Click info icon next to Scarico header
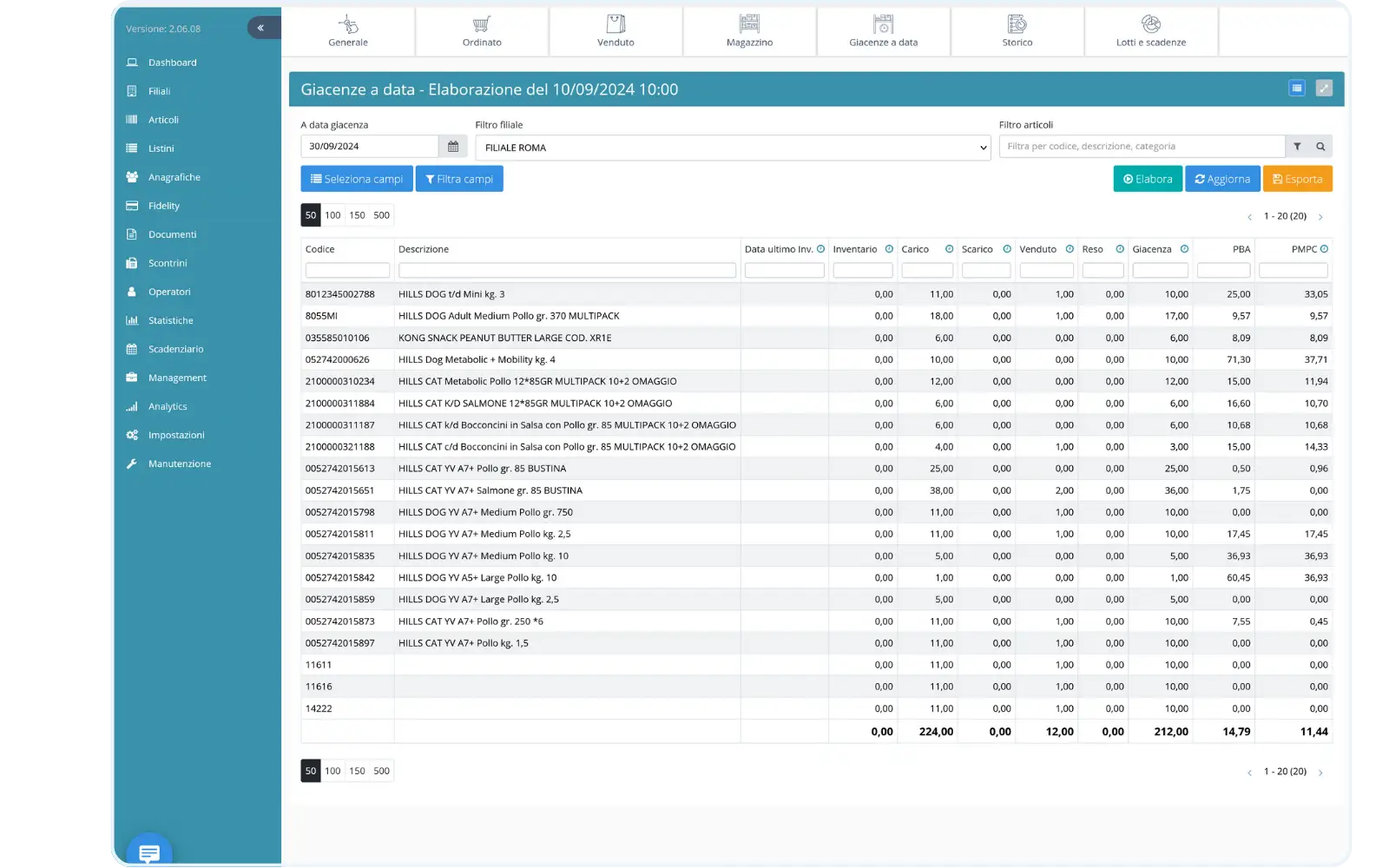The height and width of the screenshot is (868, 1389). click(x=1007, y=249)
